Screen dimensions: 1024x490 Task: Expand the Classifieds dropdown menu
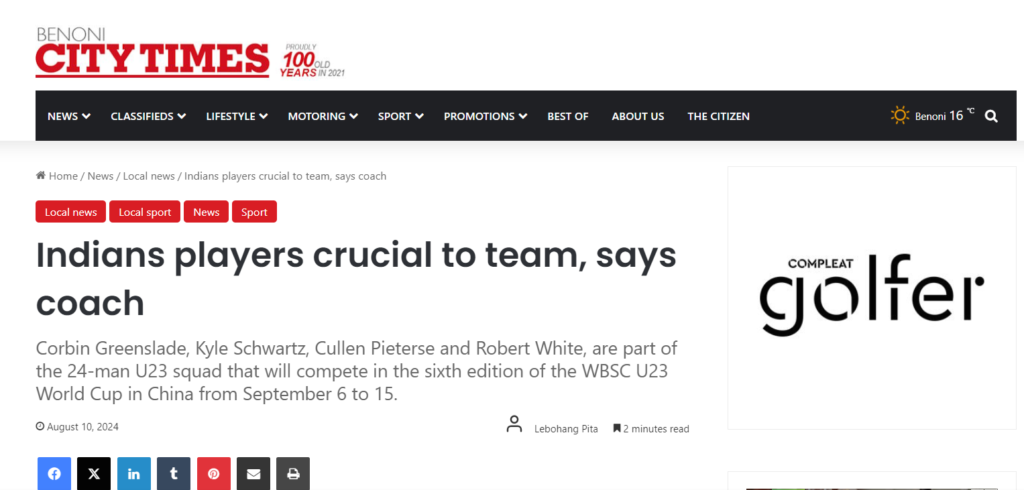click(x=148, y=116)
